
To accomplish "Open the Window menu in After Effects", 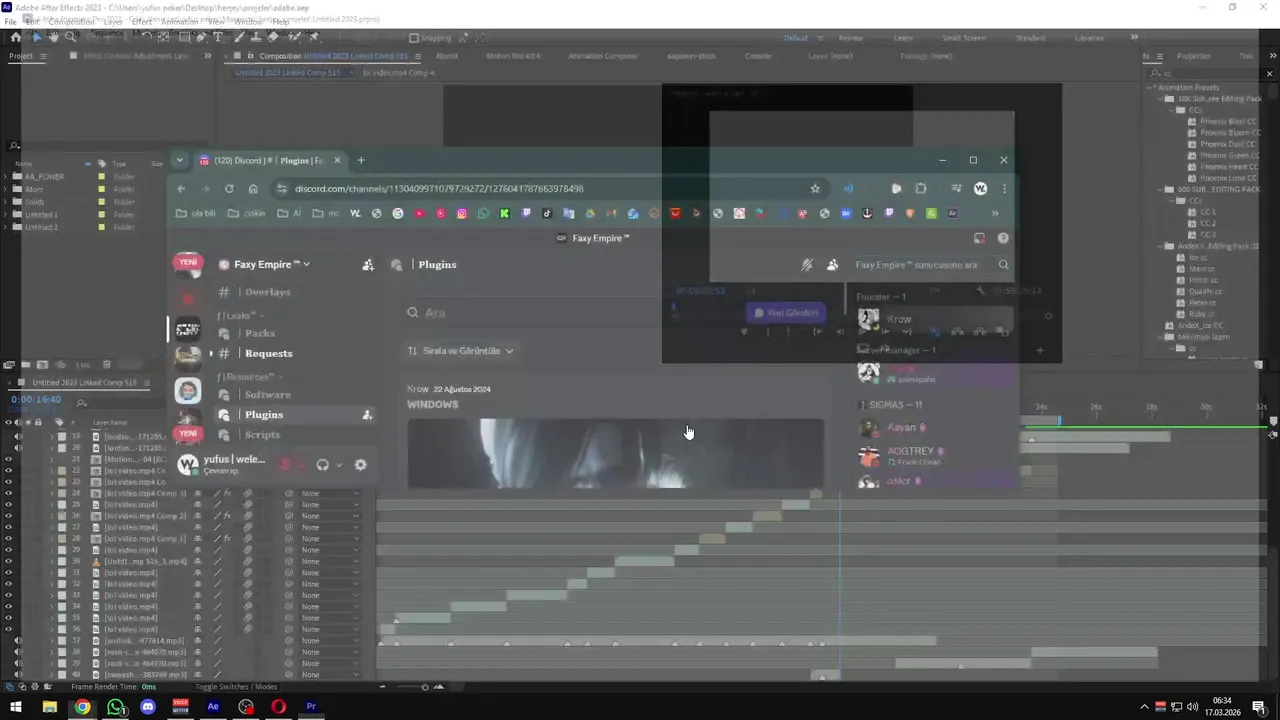I will 249,21.
